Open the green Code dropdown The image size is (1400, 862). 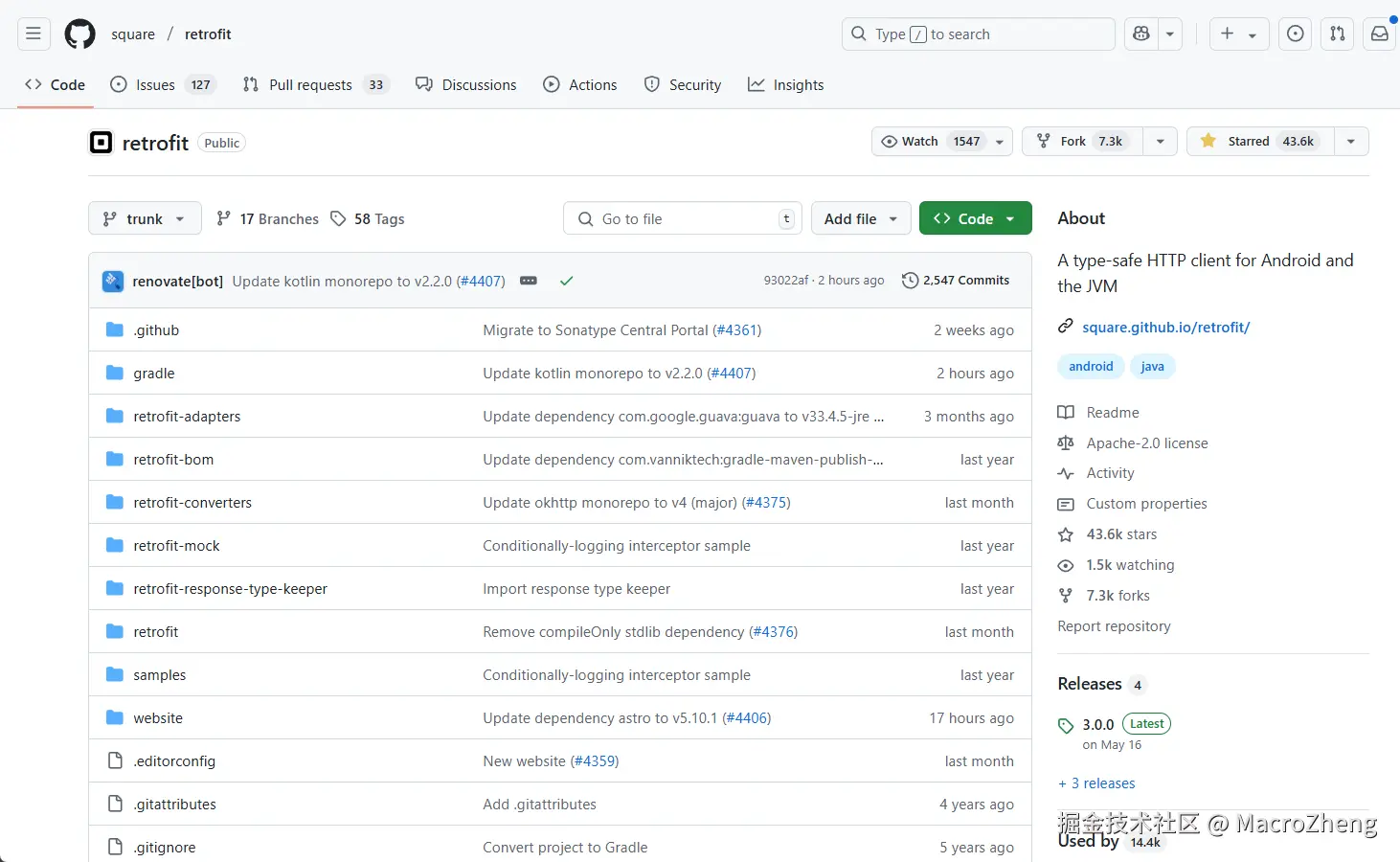975,218
